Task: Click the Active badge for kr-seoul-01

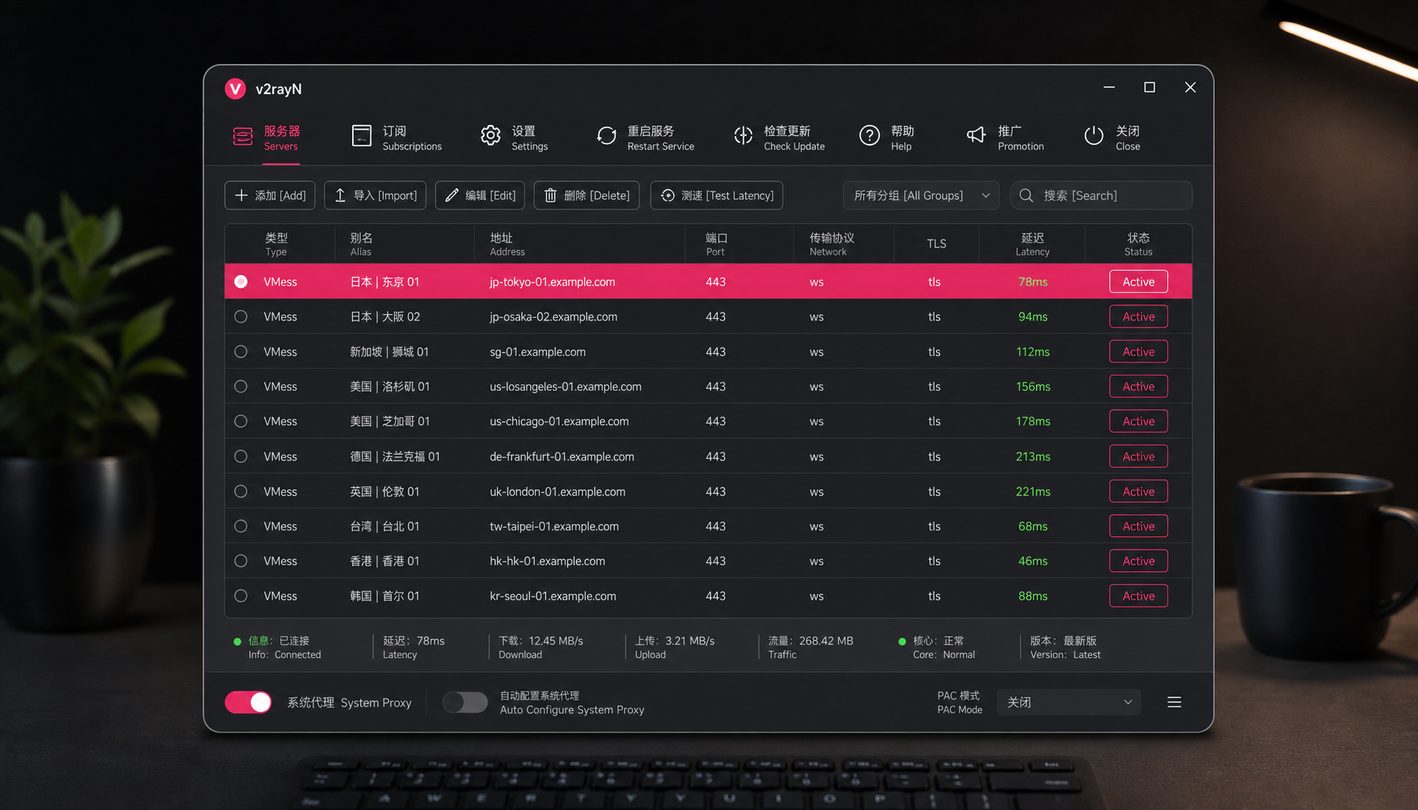Action: (1138, 596)
